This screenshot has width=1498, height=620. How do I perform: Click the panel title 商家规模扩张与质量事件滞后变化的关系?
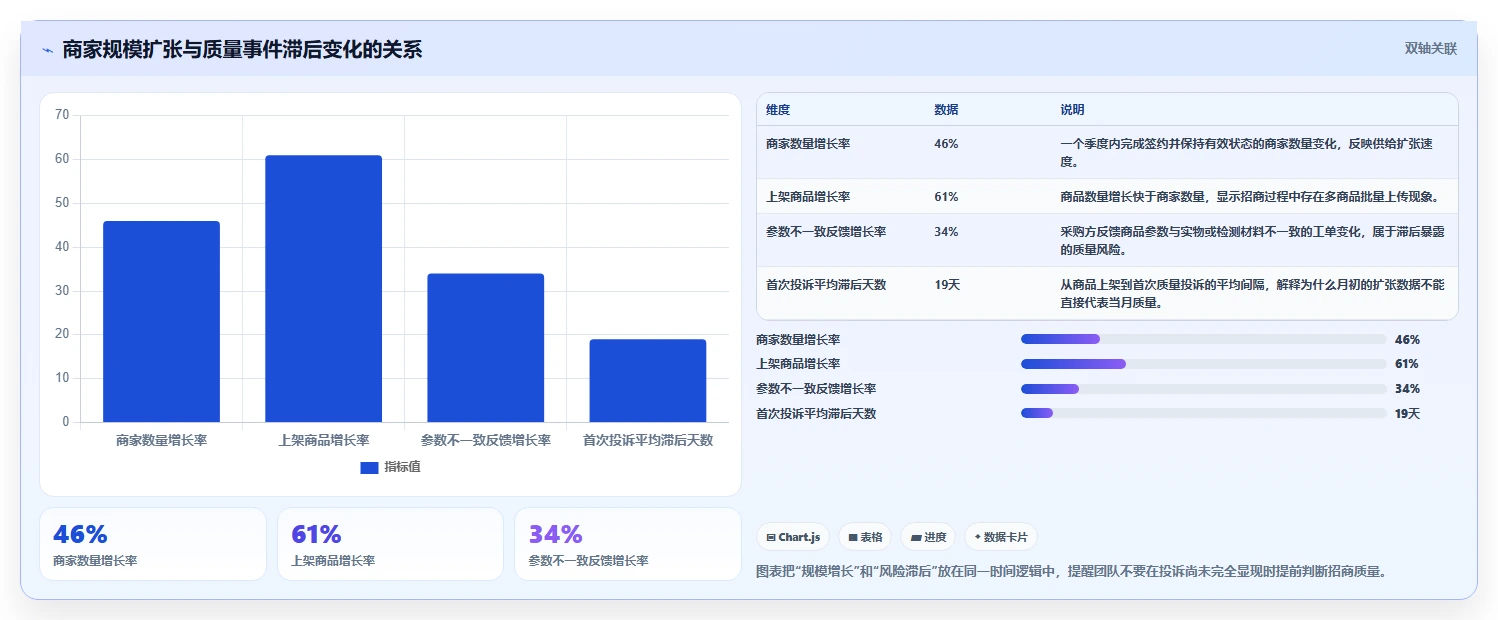coord(242,49)
